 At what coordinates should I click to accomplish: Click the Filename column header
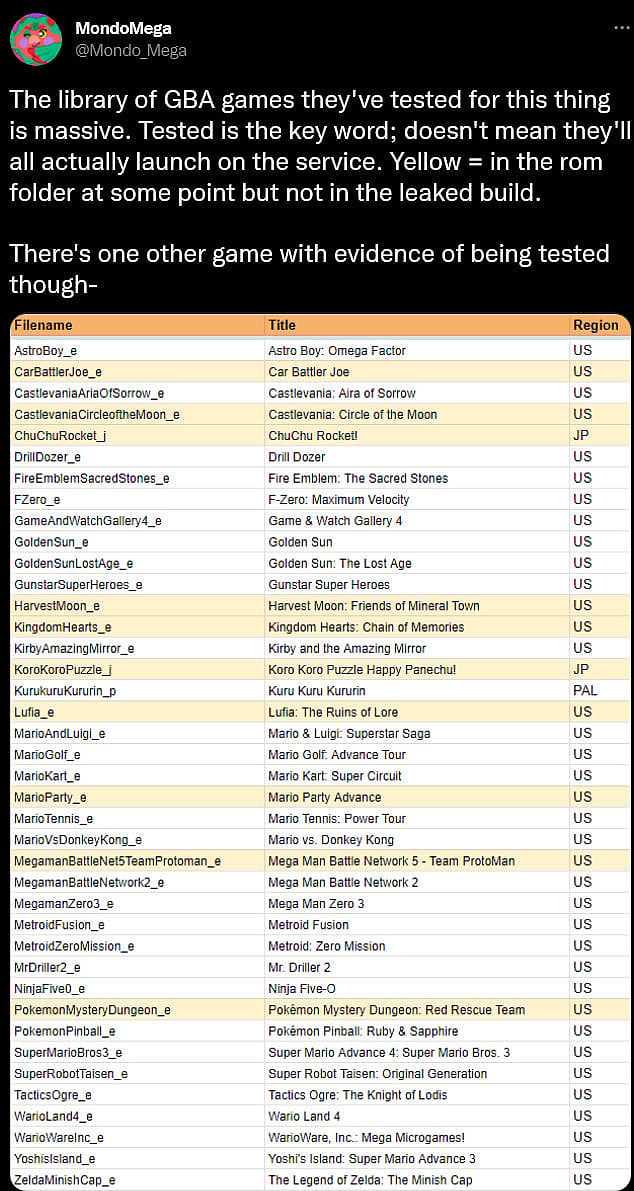(44, 326)
